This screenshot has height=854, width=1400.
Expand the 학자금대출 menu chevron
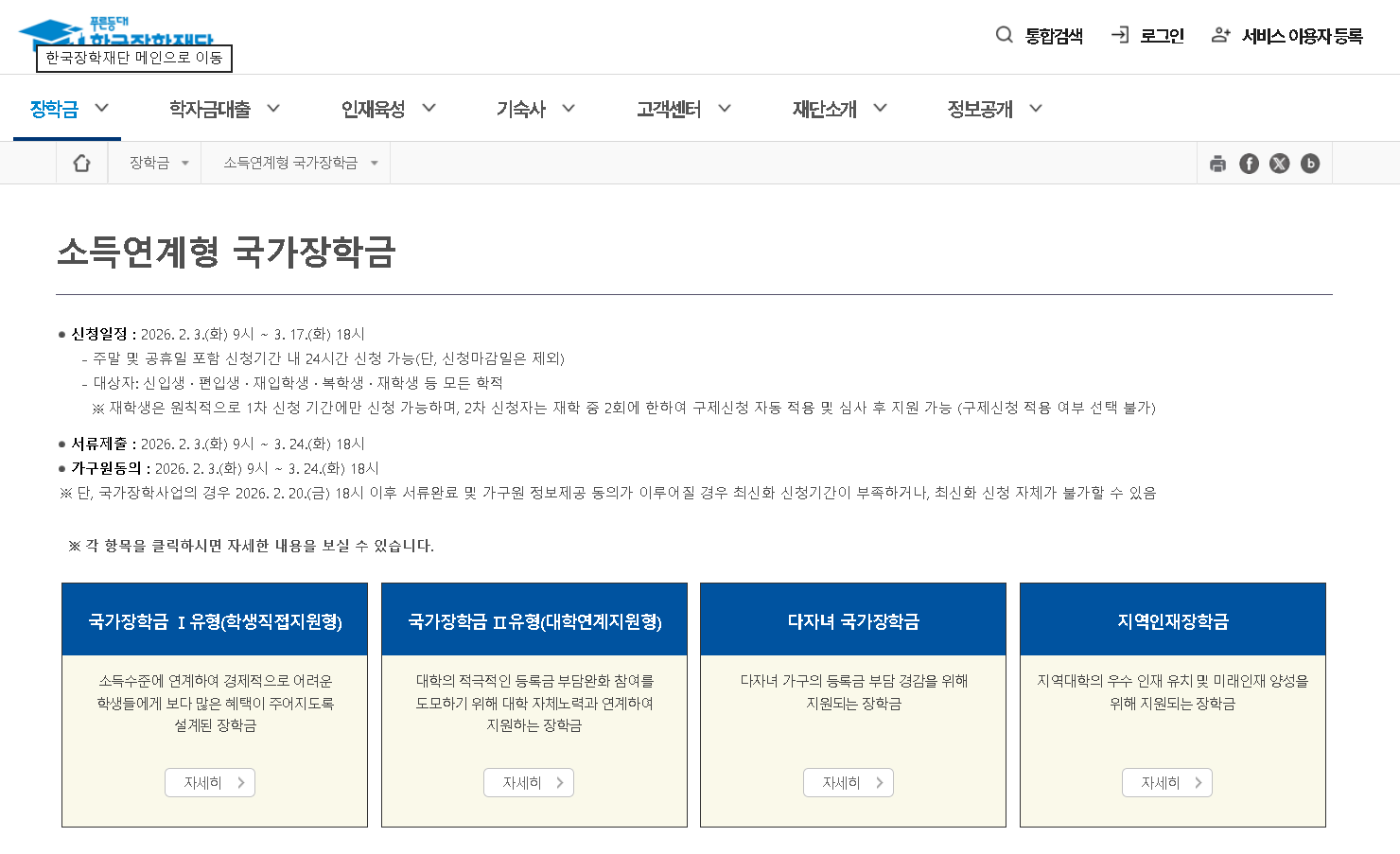click(274, 108)
